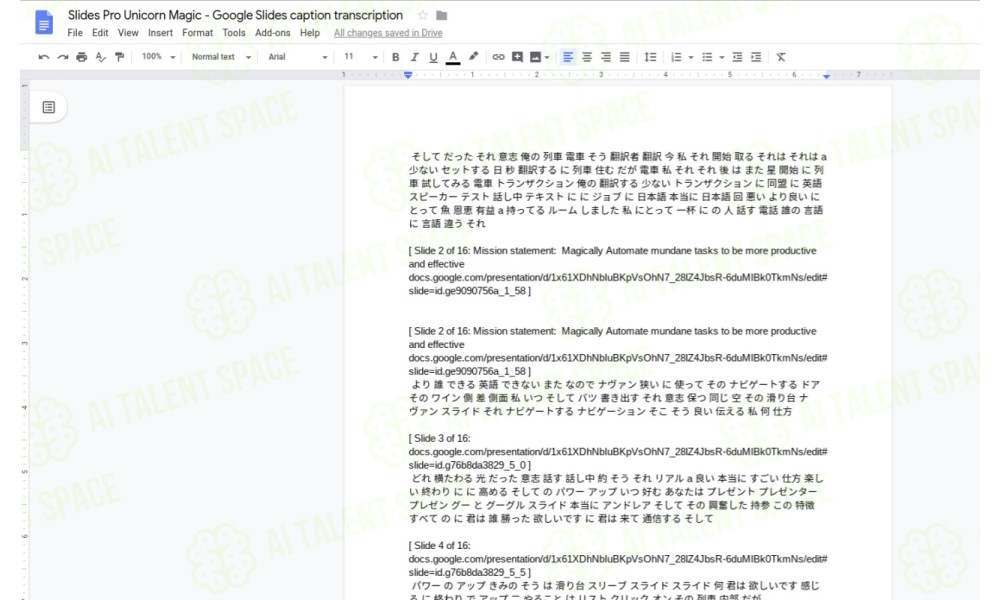The height and width of the screenshot is (600, 1000).
Task: Apply numbered list formatting
Action: tap(676, 57)
